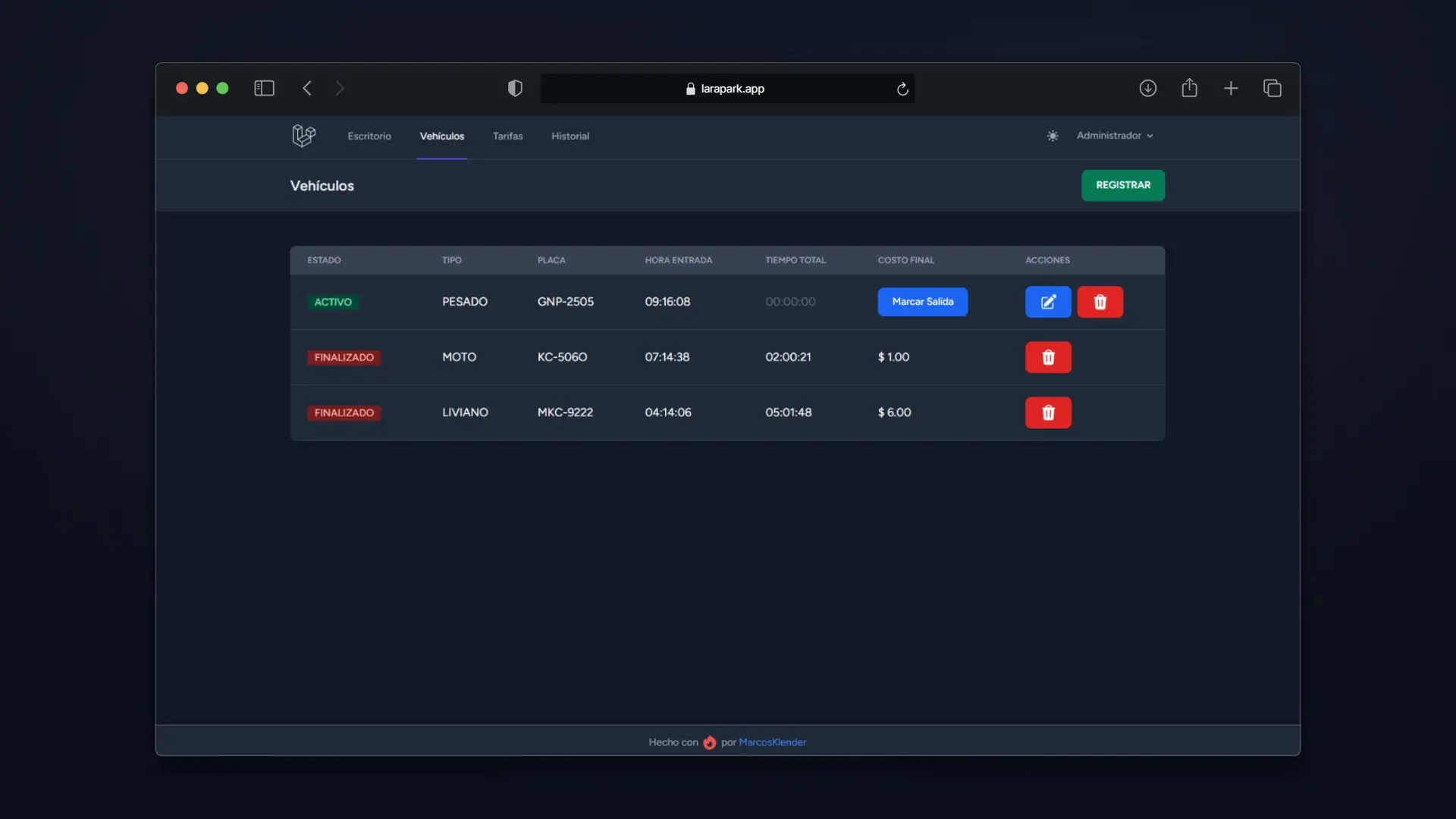Click the Larapark logo icon
The height and width of the screenshot is (819, 1456).
pos(303,136)
